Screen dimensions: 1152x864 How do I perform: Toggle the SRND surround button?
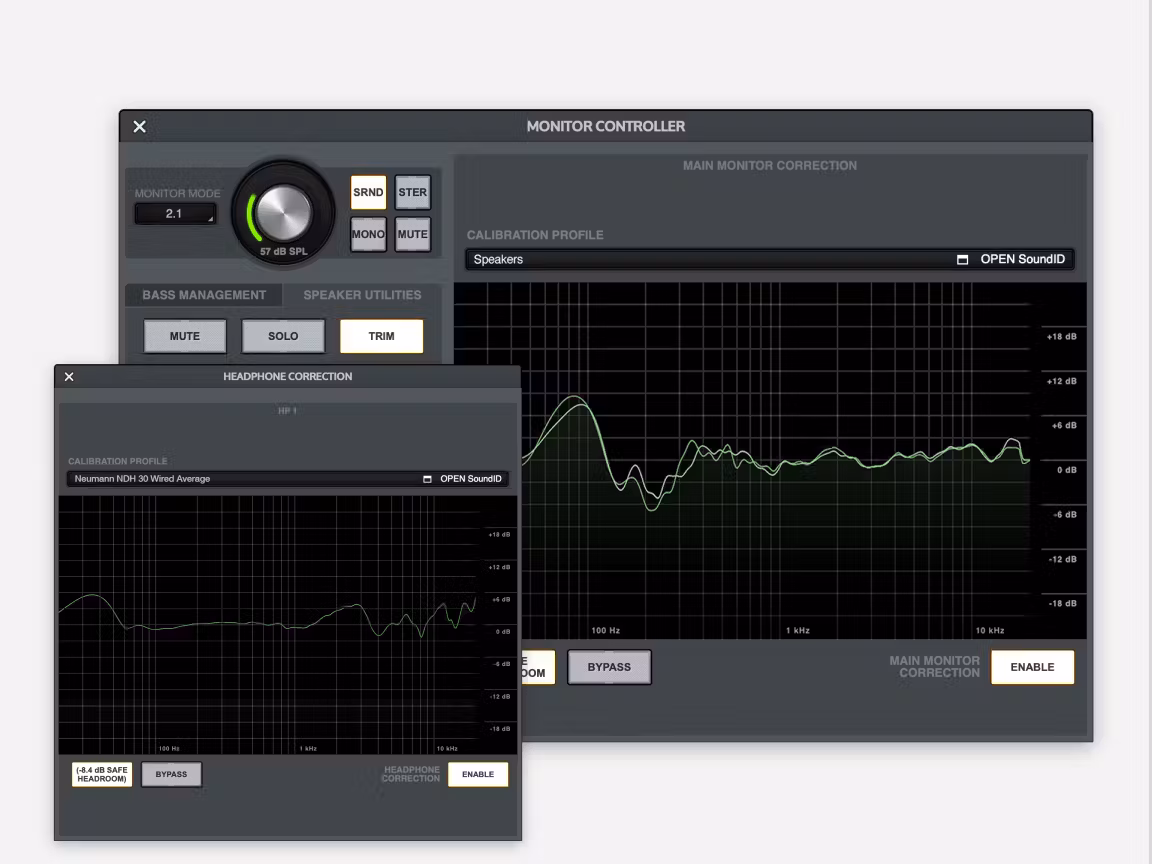(x=368, y=193)
